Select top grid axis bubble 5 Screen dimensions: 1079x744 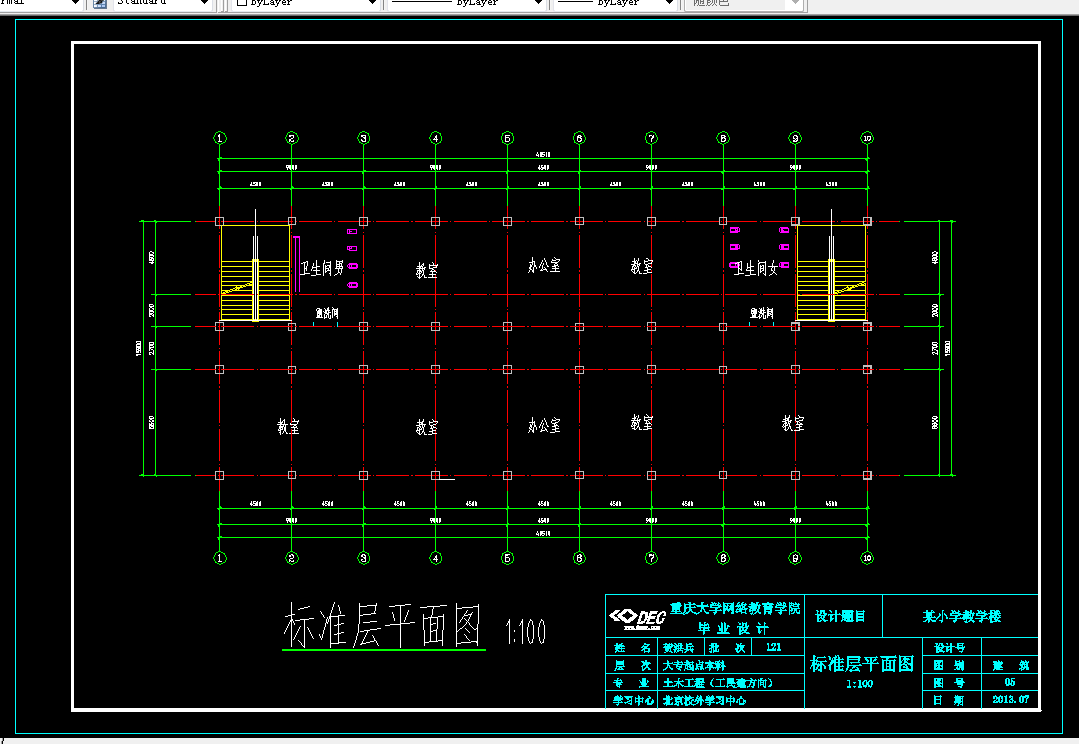pyautogui.click(x=507, y=138)
